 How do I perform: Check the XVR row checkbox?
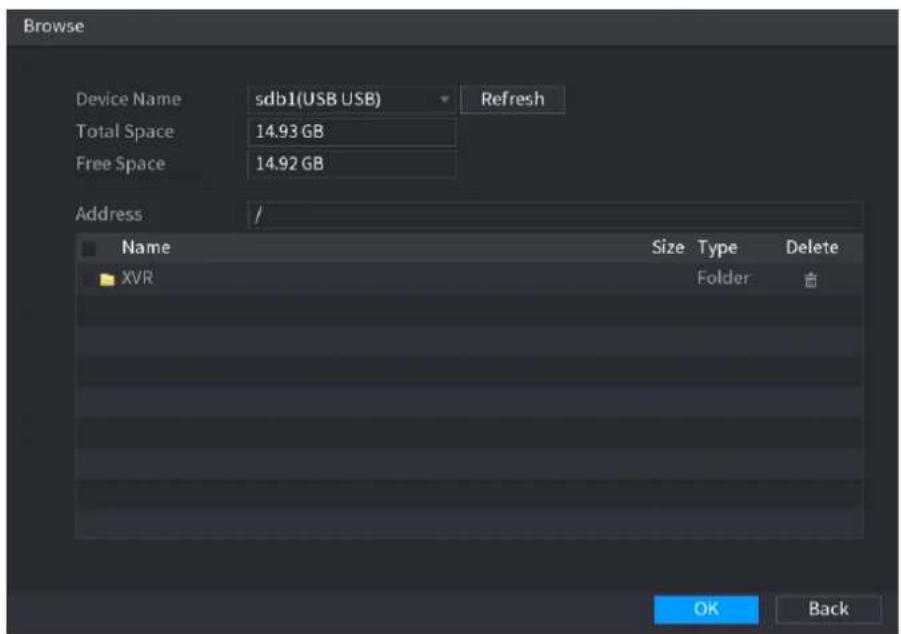[x=89, y=279]
